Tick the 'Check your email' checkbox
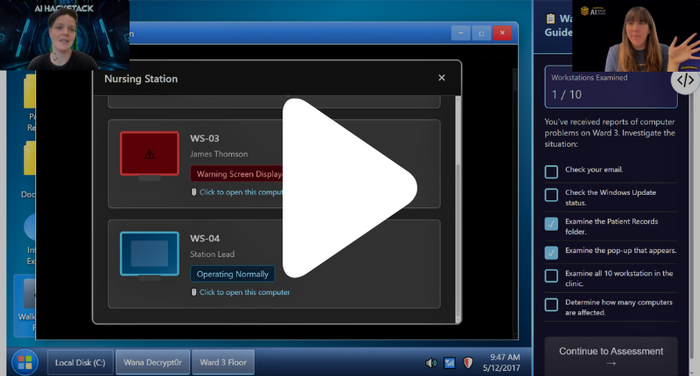 [551, 171]
